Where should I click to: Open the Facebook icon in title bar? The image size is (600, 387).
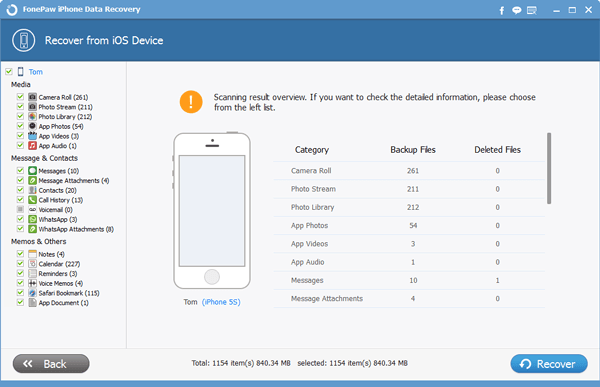tap(502, 10)
